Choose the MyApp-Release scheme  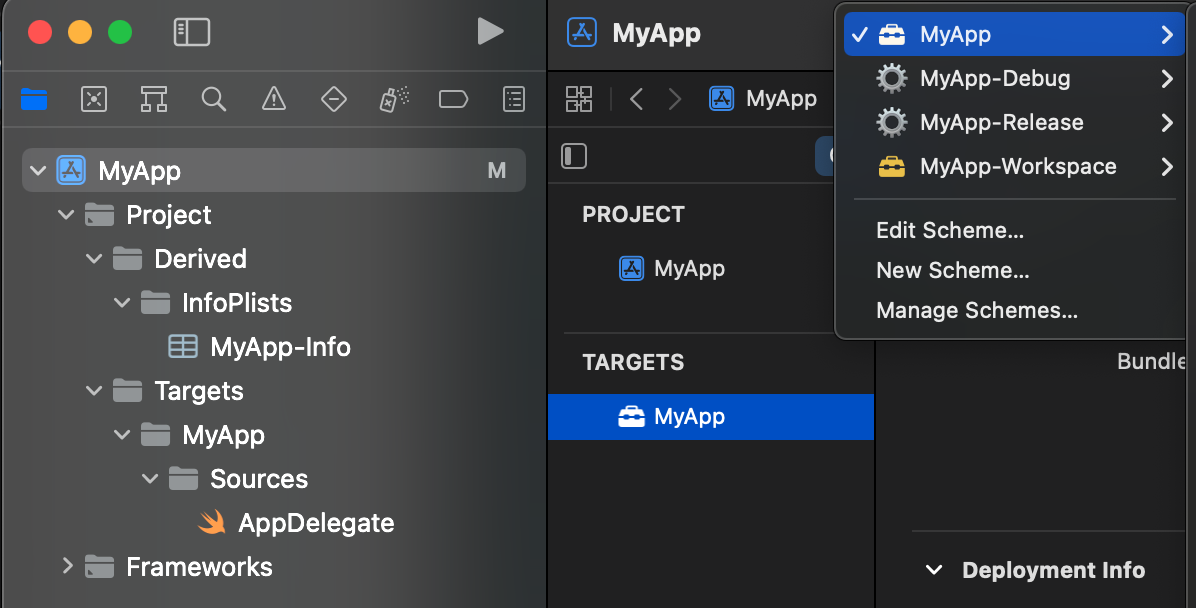tap(1014, 122)
